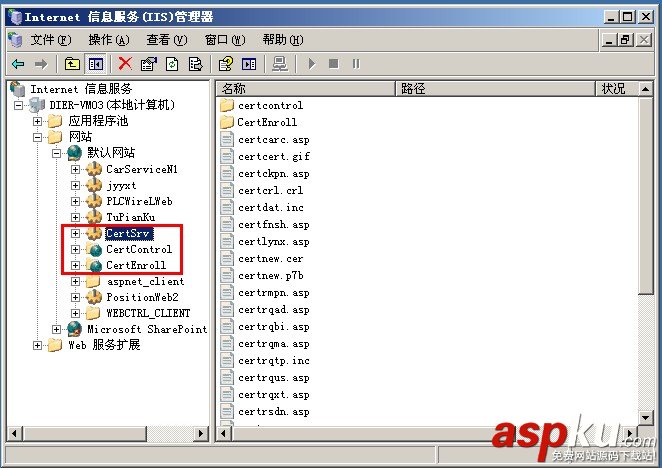This screenshot has width=662, height=468.
Task: Export list via toolbar icon
Action: [195, 64]
